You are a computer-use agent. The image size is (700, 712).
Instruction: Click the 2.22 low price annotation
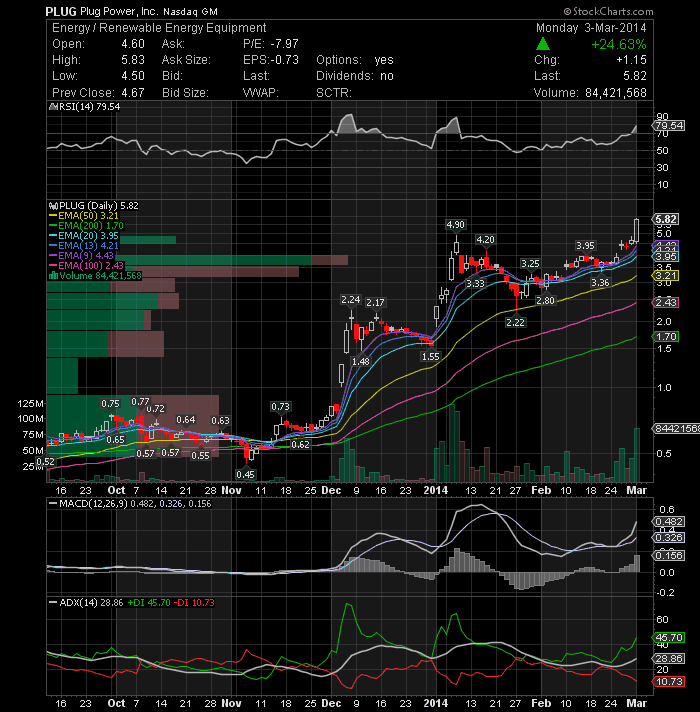[x=515, y=322]
